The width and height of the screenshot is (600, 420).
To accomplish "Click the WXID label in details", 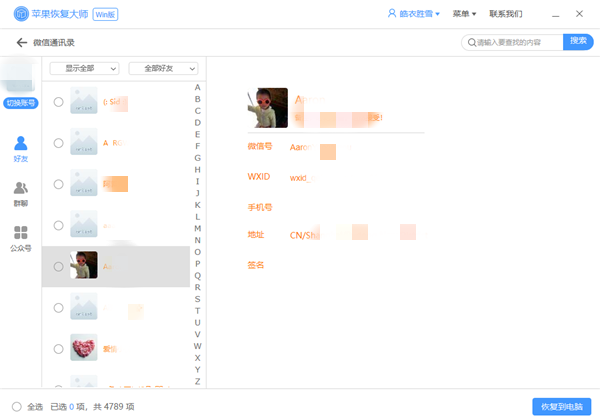I will pyautogui.click(x=259, y=177).
